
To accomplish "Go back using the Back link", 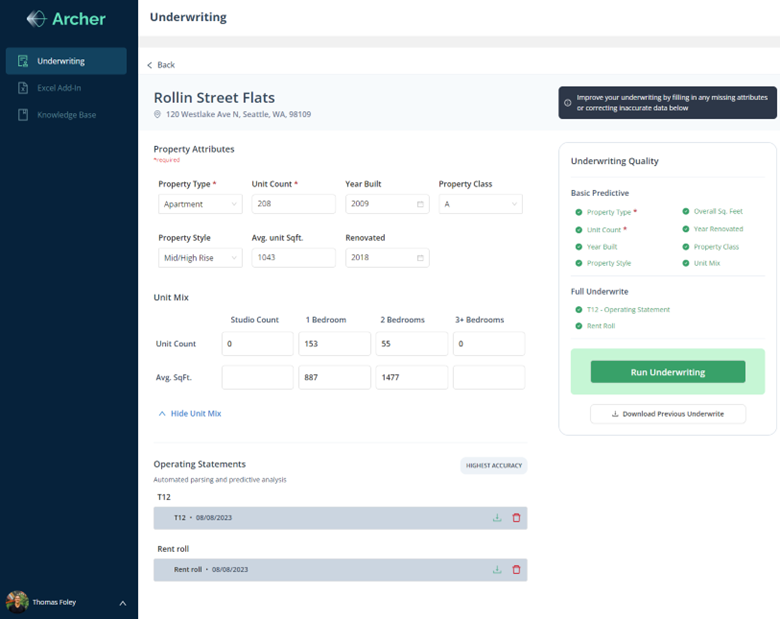I will click(161, 65).
